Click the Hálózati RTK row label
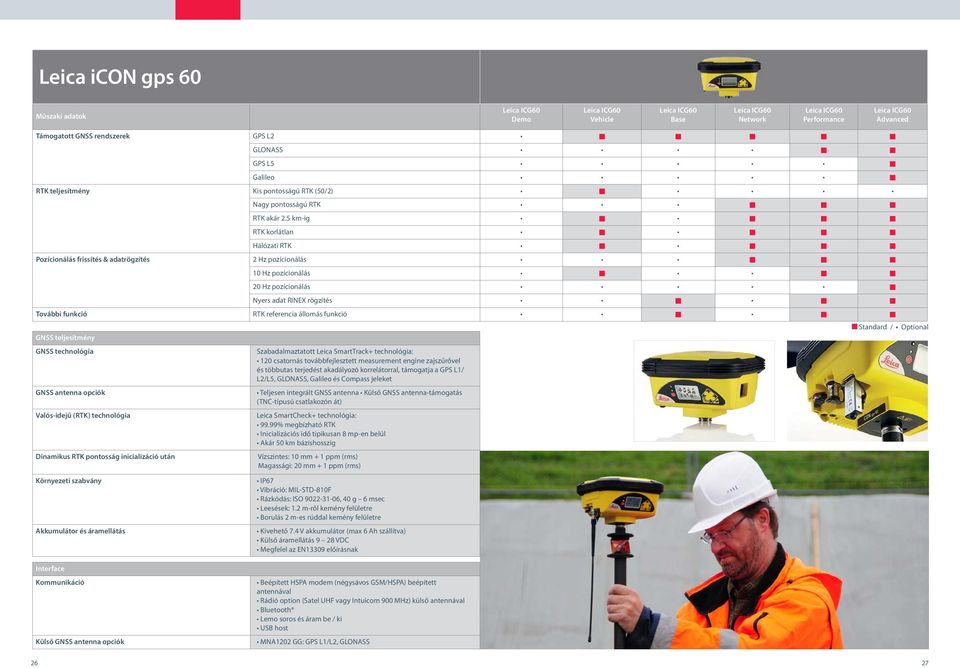The width and height of the screenshot is (960, 668). (x=272, y=246)
